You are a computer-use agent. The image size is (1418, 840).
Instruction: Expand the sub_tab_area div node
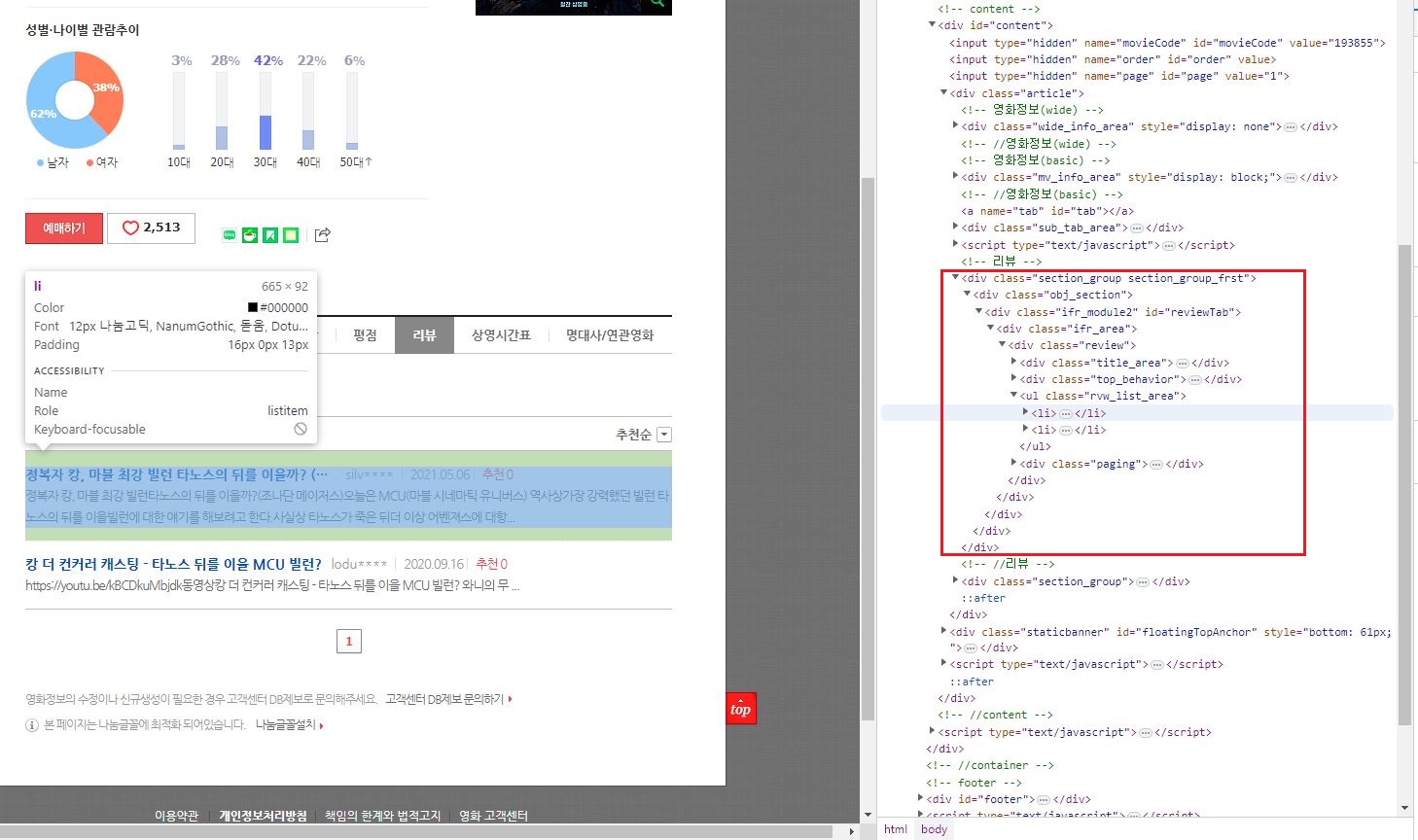pyautogui.click(x=955, y=227)
